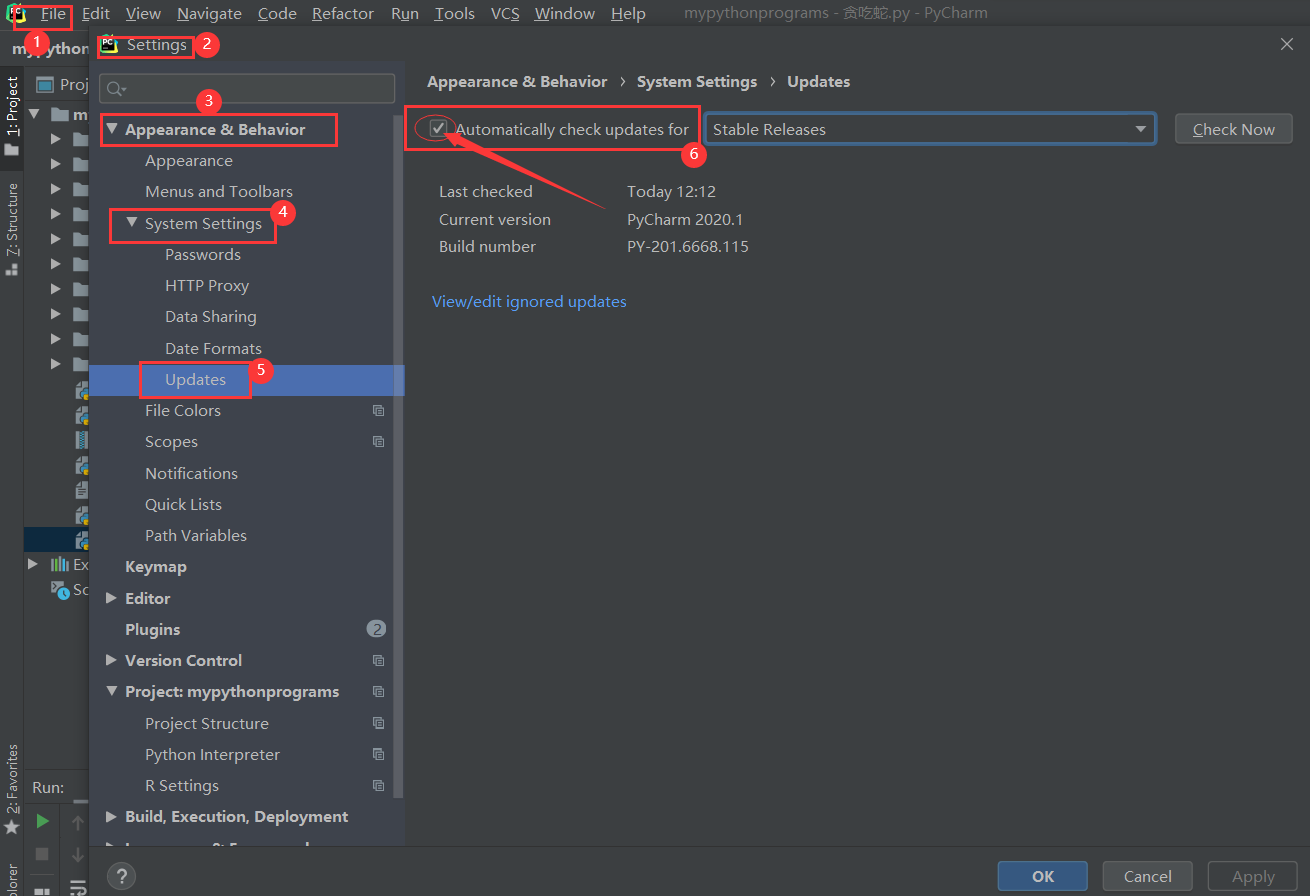Select Quick Lists settings page

(183, 505)
